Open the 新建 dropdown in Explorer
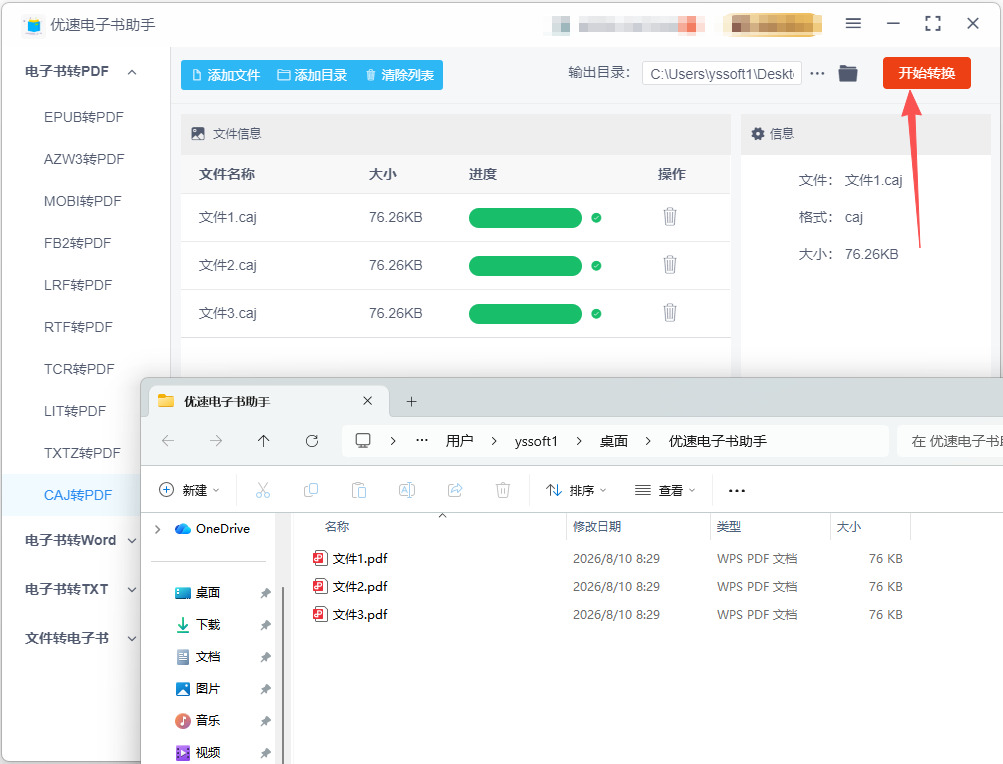The width and height of the screenshot is (1003, 764). (189, 490)
